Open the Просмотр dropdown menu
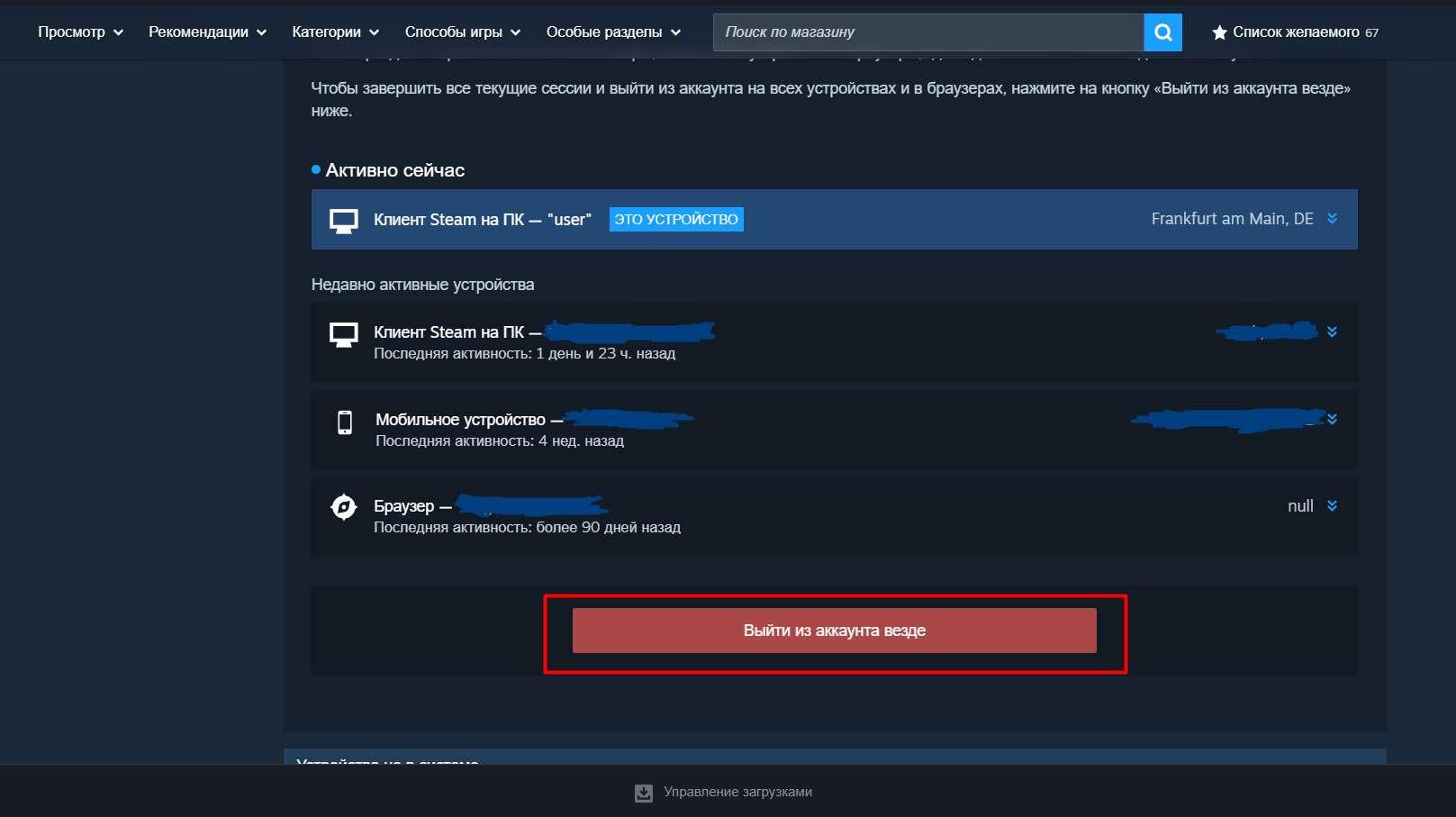Image resolution: width=1456 pixels, height=817 pixels. [81, 32]
